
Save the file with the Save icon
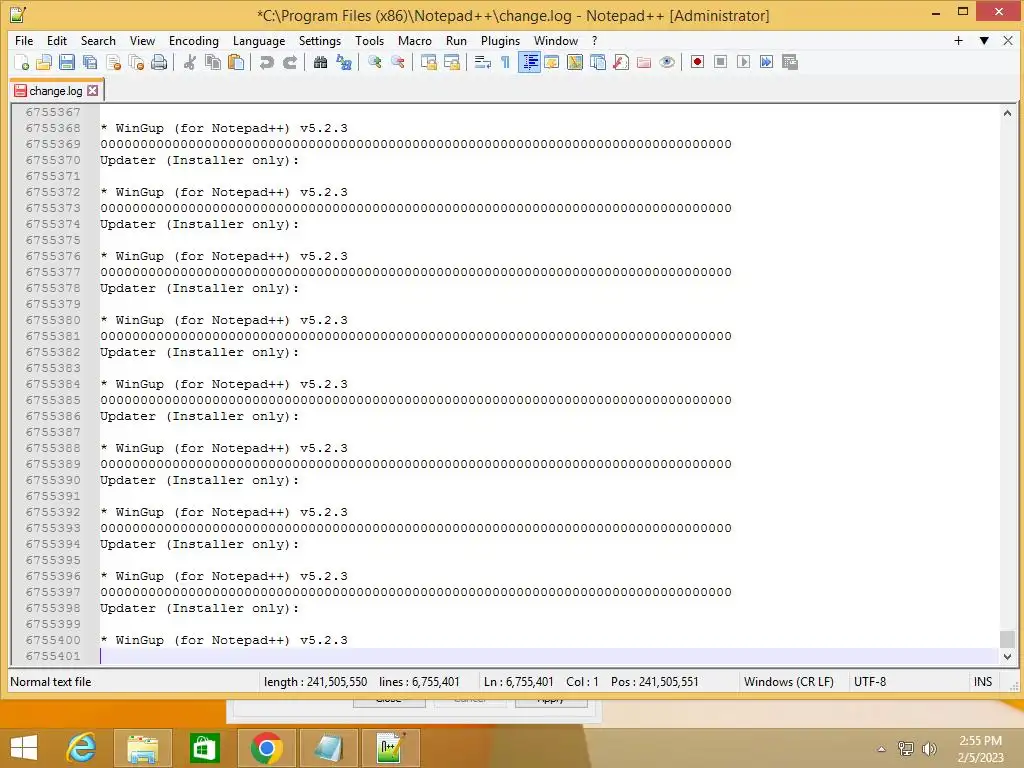[x=67, y=62]
